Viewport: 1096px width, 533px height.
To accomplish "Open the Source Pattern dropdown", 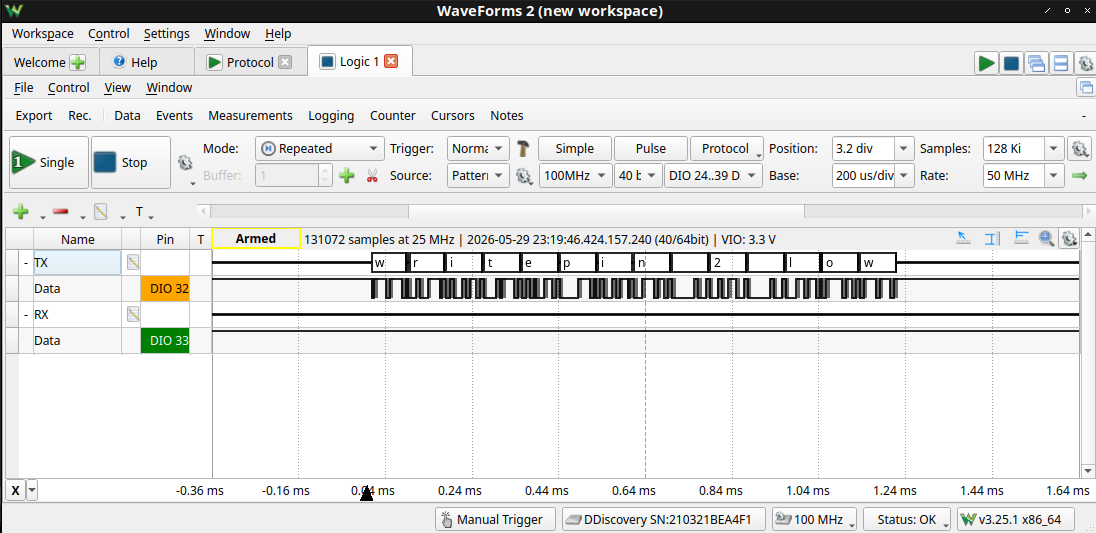I will [478, 175].
